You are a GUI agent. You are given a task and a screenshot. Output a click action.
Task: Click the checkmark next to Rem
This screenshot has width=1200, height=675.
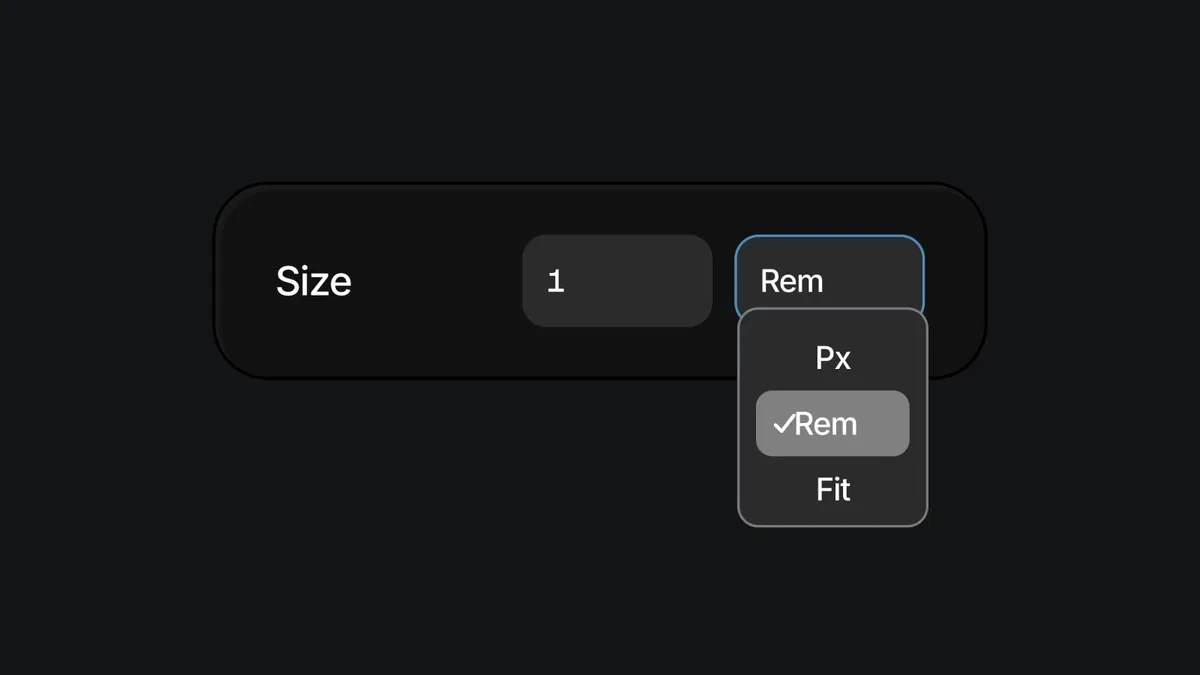786,423
